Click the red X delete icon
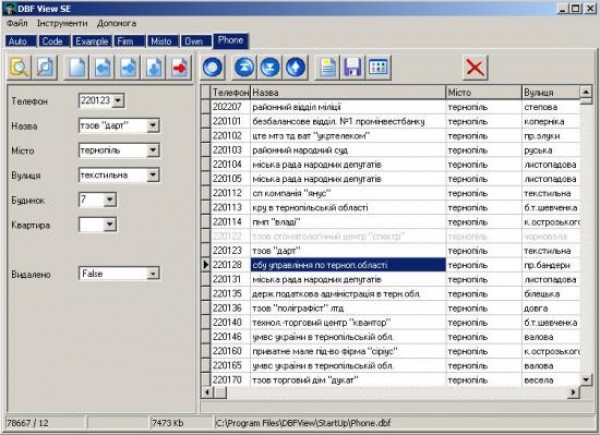This screenshot has height=435, width=600. [x=476, y=67]
